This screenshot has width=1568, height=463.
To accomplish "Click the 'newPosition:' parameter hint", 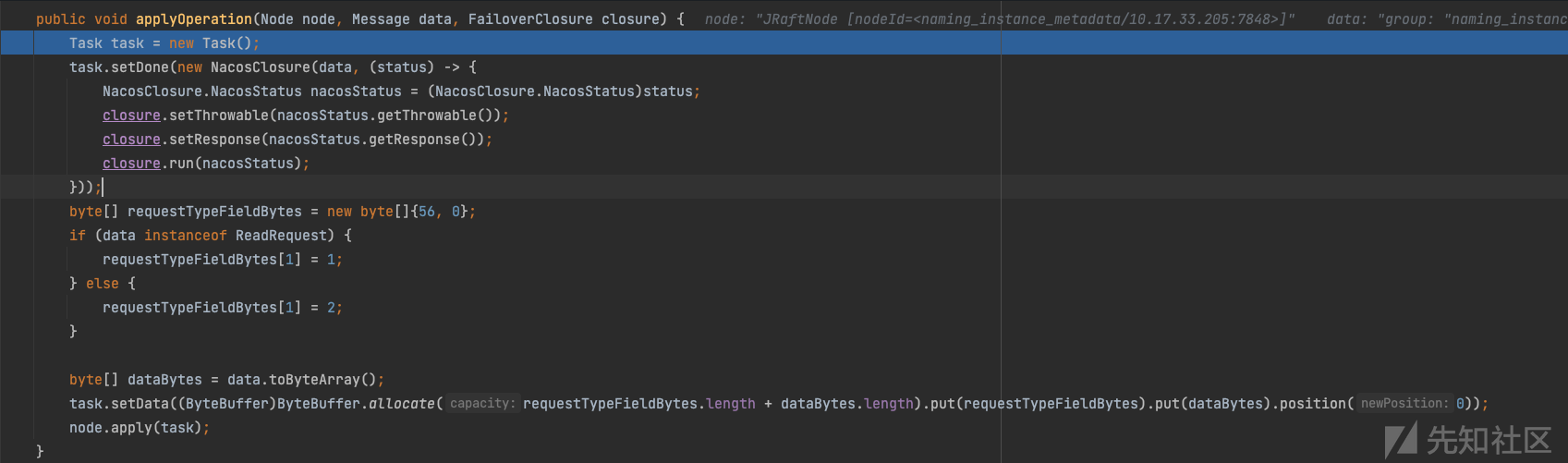I will 1404,403.
